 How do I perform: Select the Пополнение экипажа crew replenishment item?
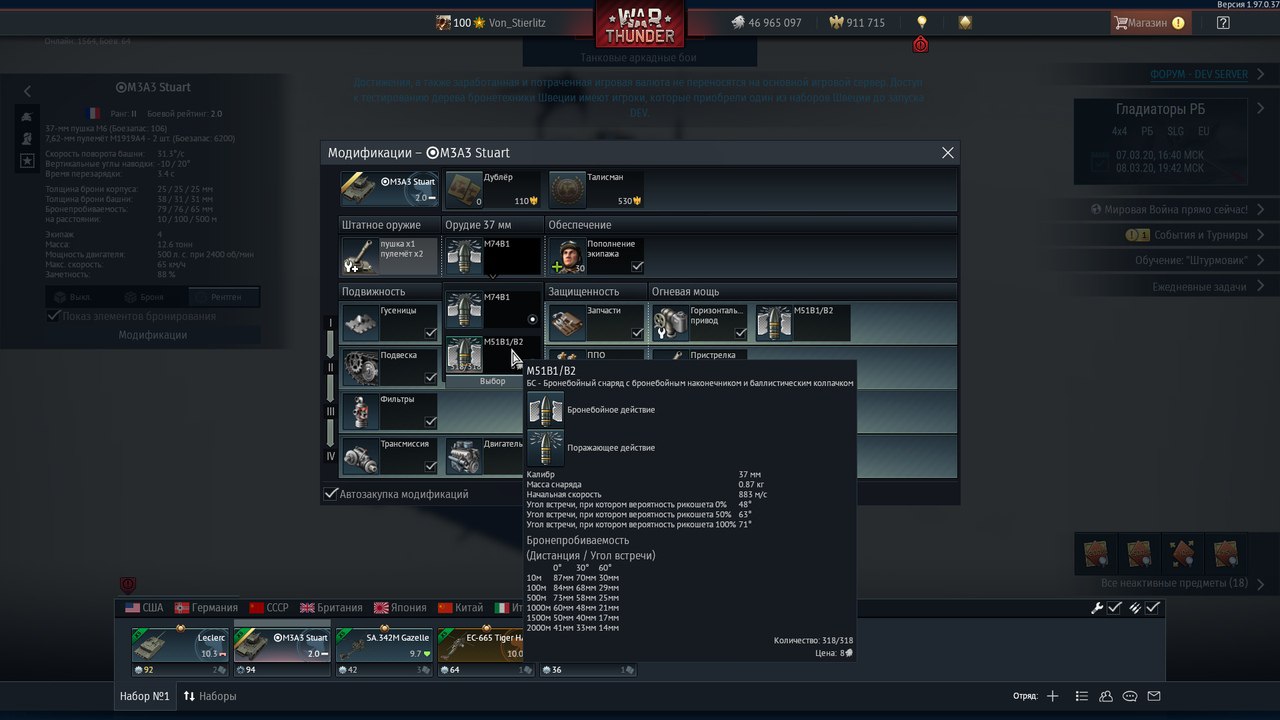click(x=596, y=256)
